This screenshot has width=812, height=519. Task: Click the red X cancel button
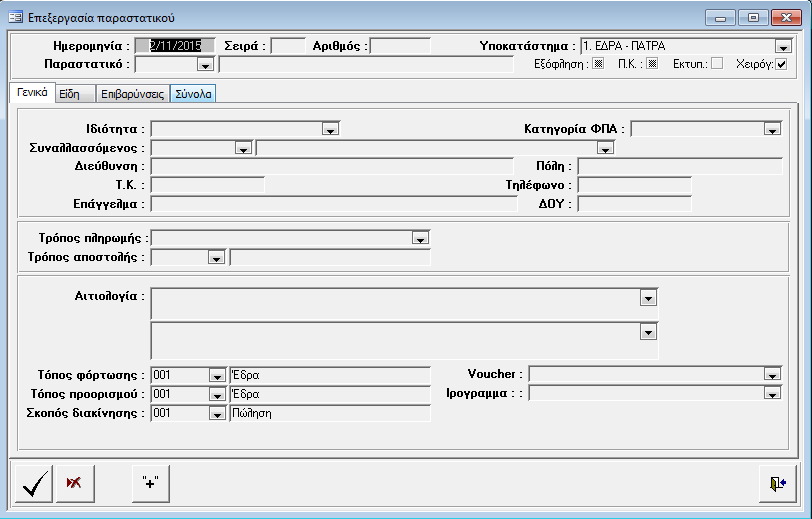click(74, 483)
